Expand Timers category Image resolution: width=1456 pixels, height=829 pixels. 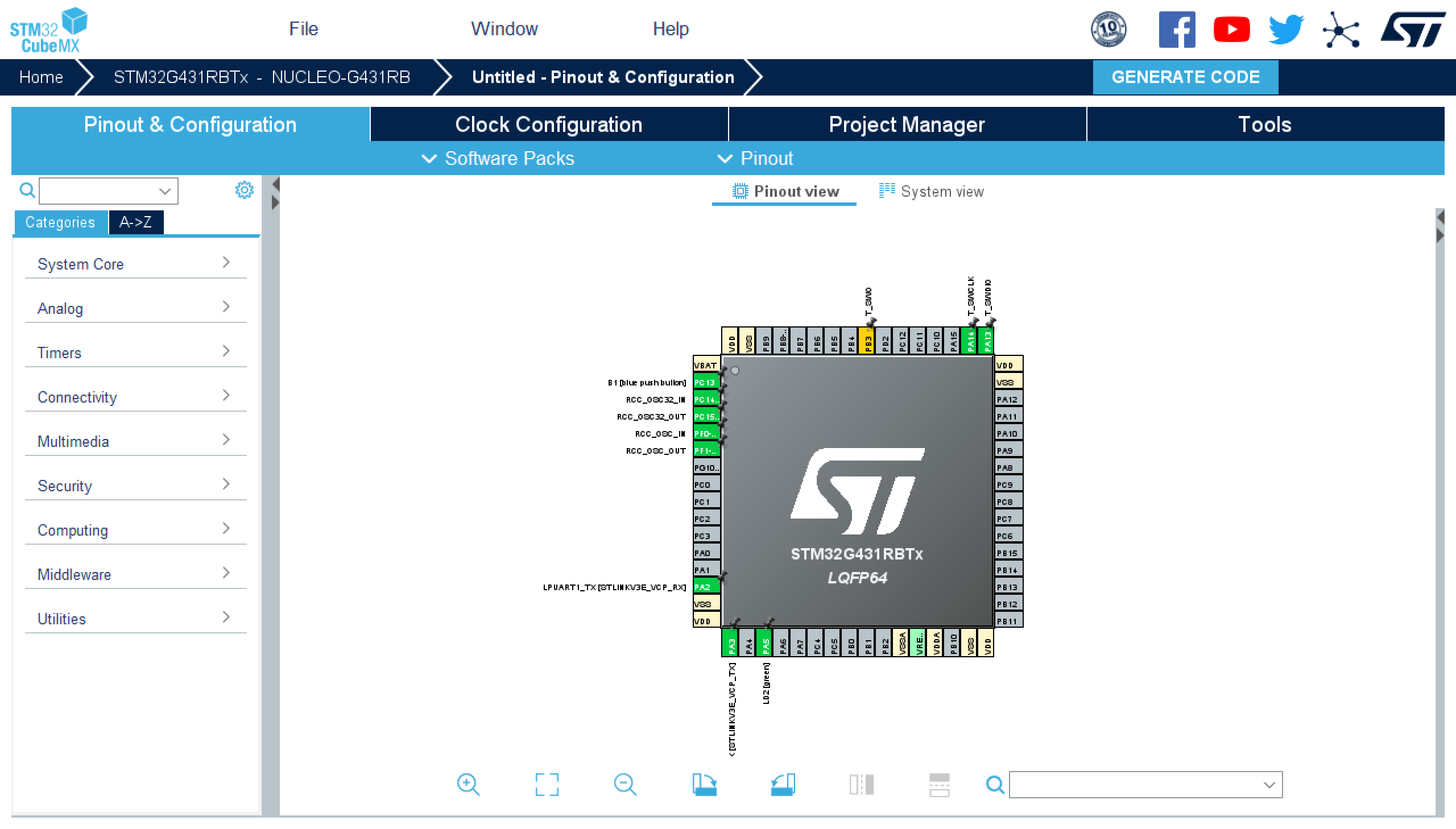[135, 353]
